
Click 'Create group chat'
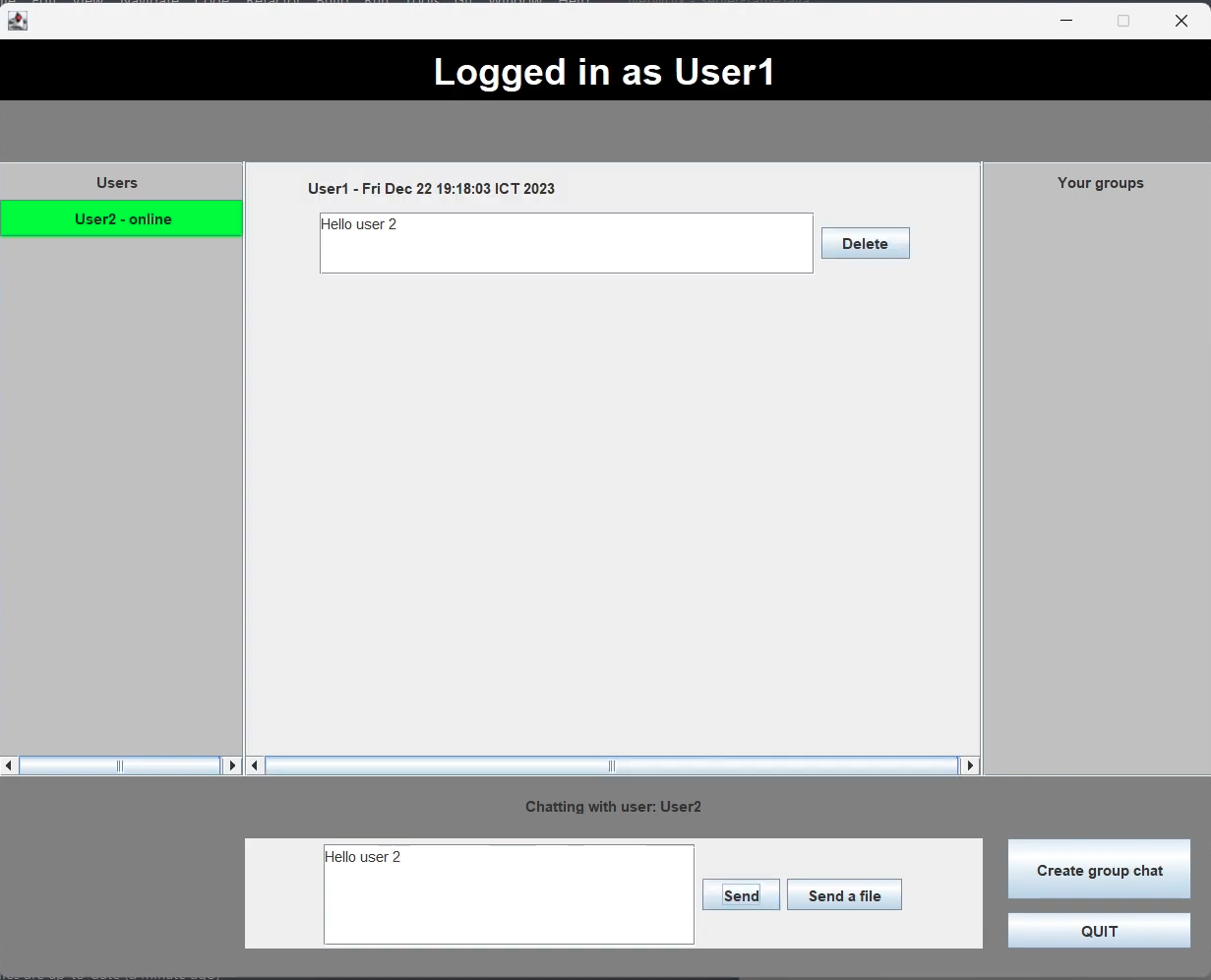point(1099,870)
